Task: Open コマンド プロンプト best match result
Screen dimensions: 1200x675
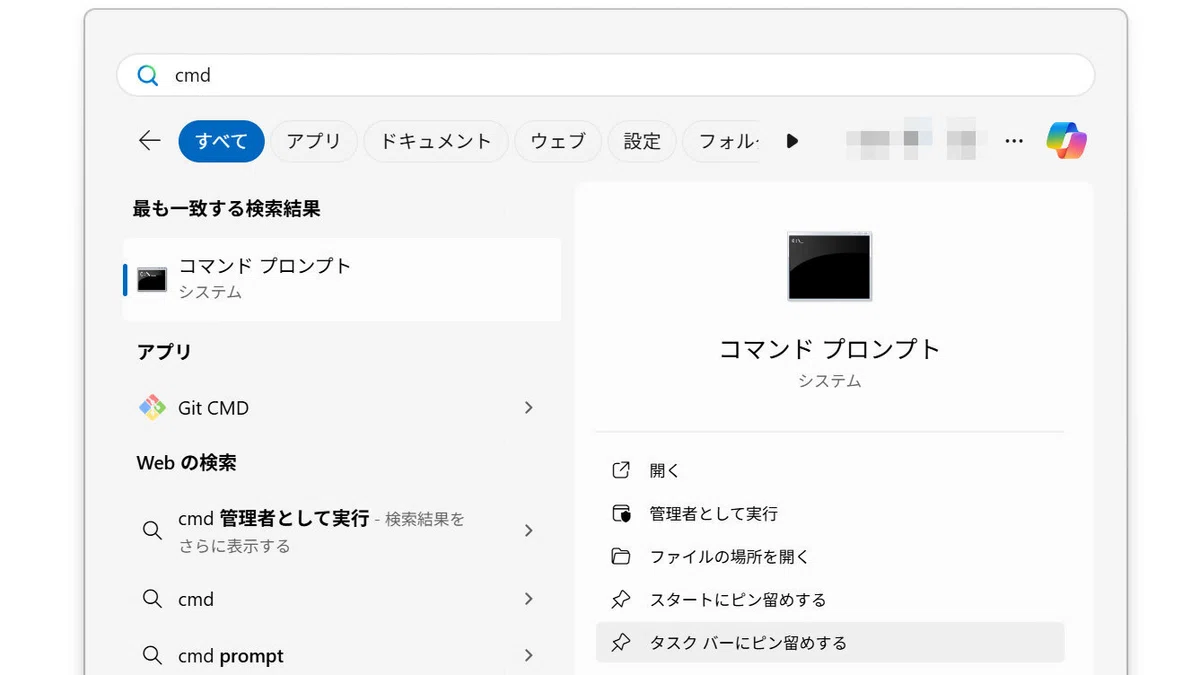Action: pyautogui.click(x=342, y=279)
